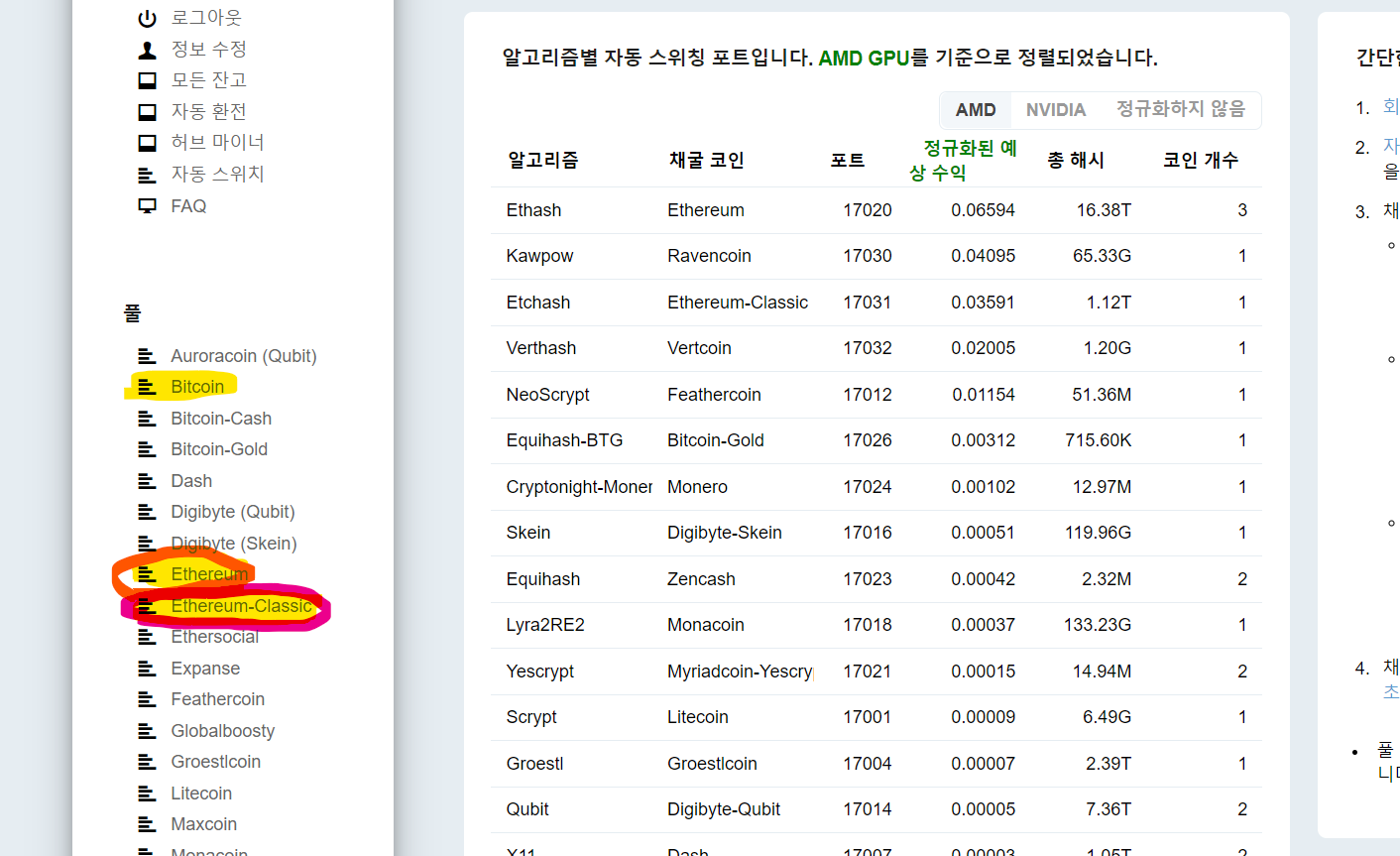Open the Ethereum-Classic pool link
Screen dimensions: 1400x856
pos(241,606)
